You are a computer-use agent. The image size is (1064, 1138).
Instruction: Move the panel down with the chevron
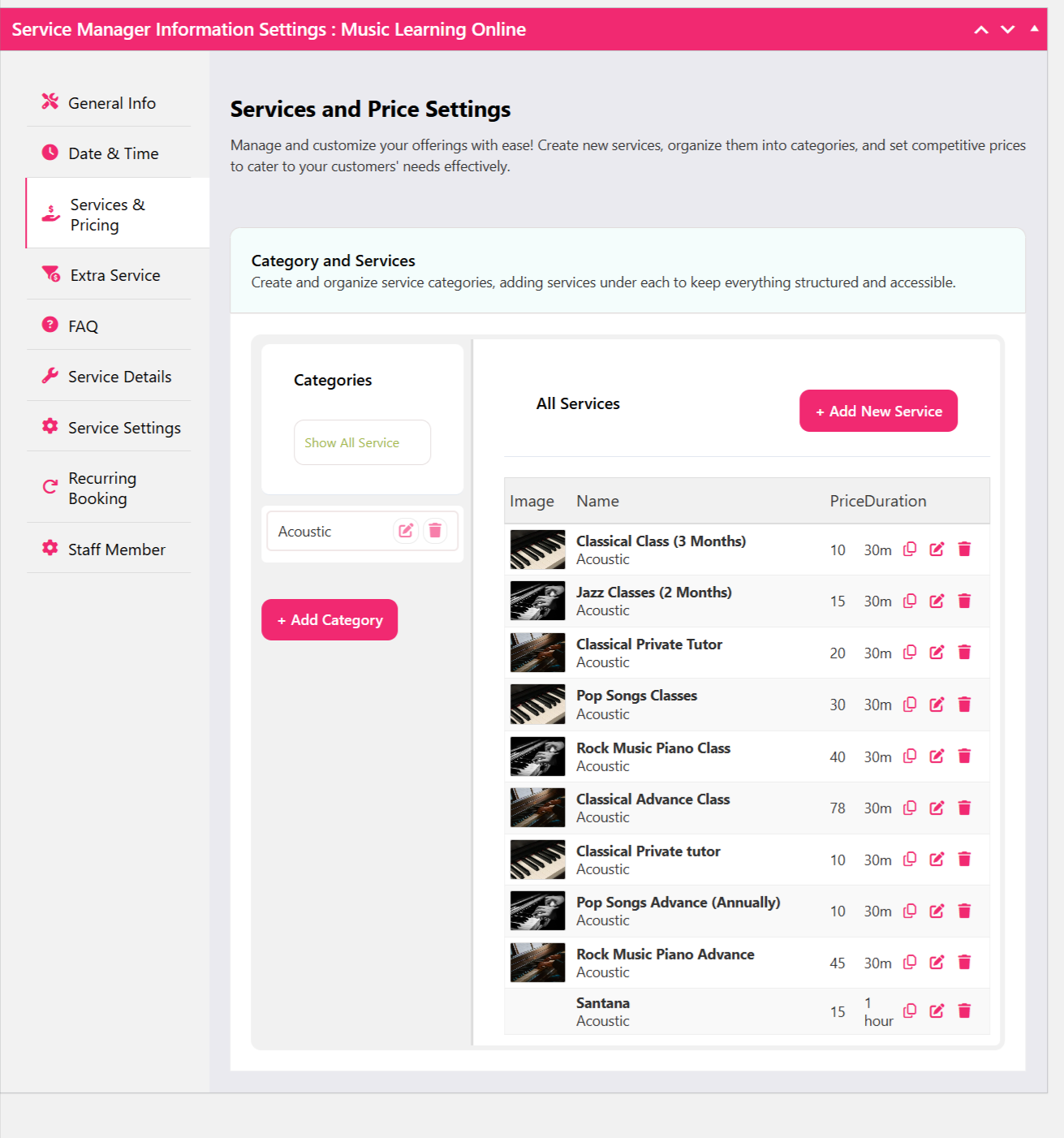[1008, 30]
